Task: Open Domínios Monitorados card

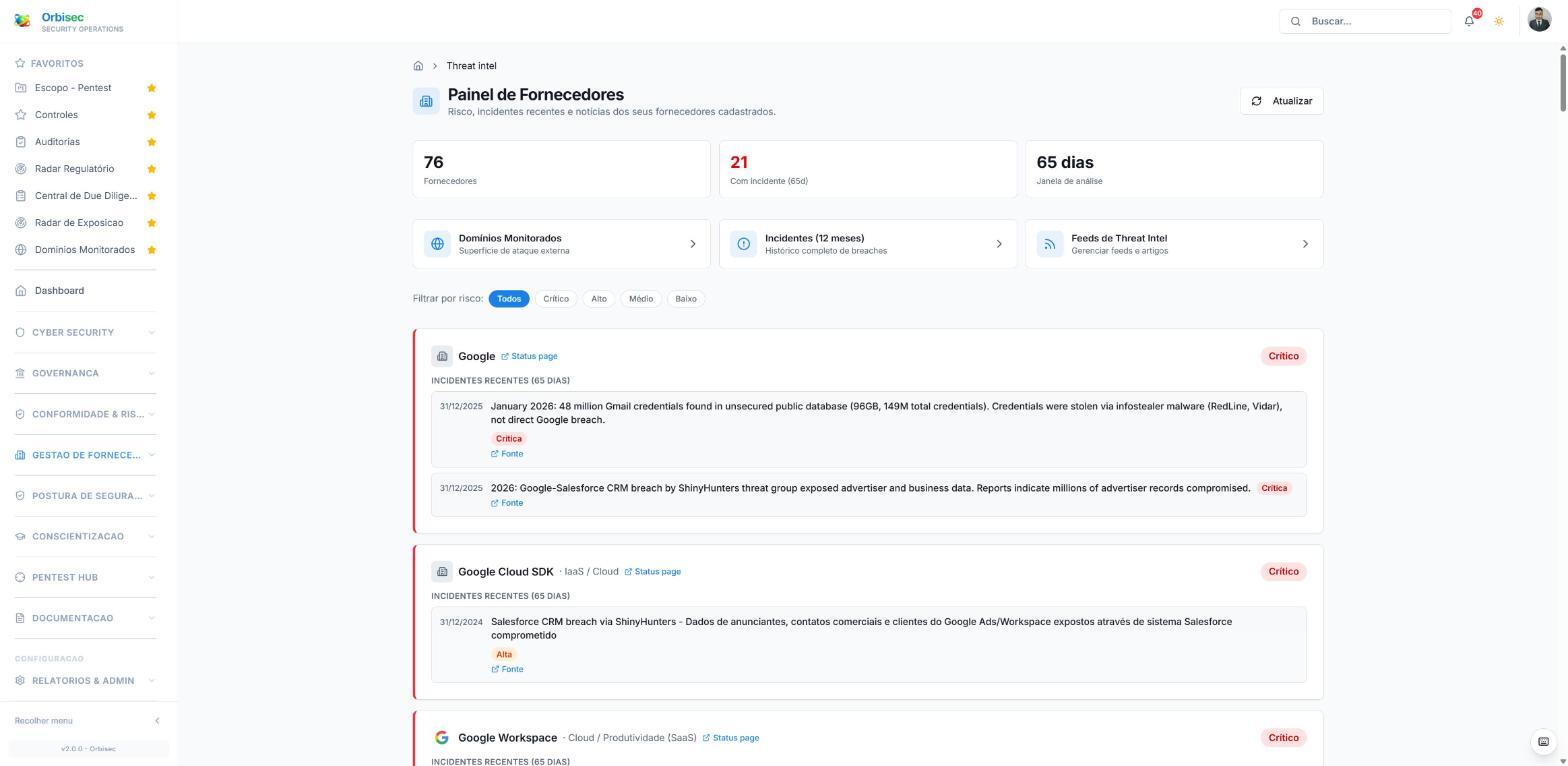Action: pos(561,244)
